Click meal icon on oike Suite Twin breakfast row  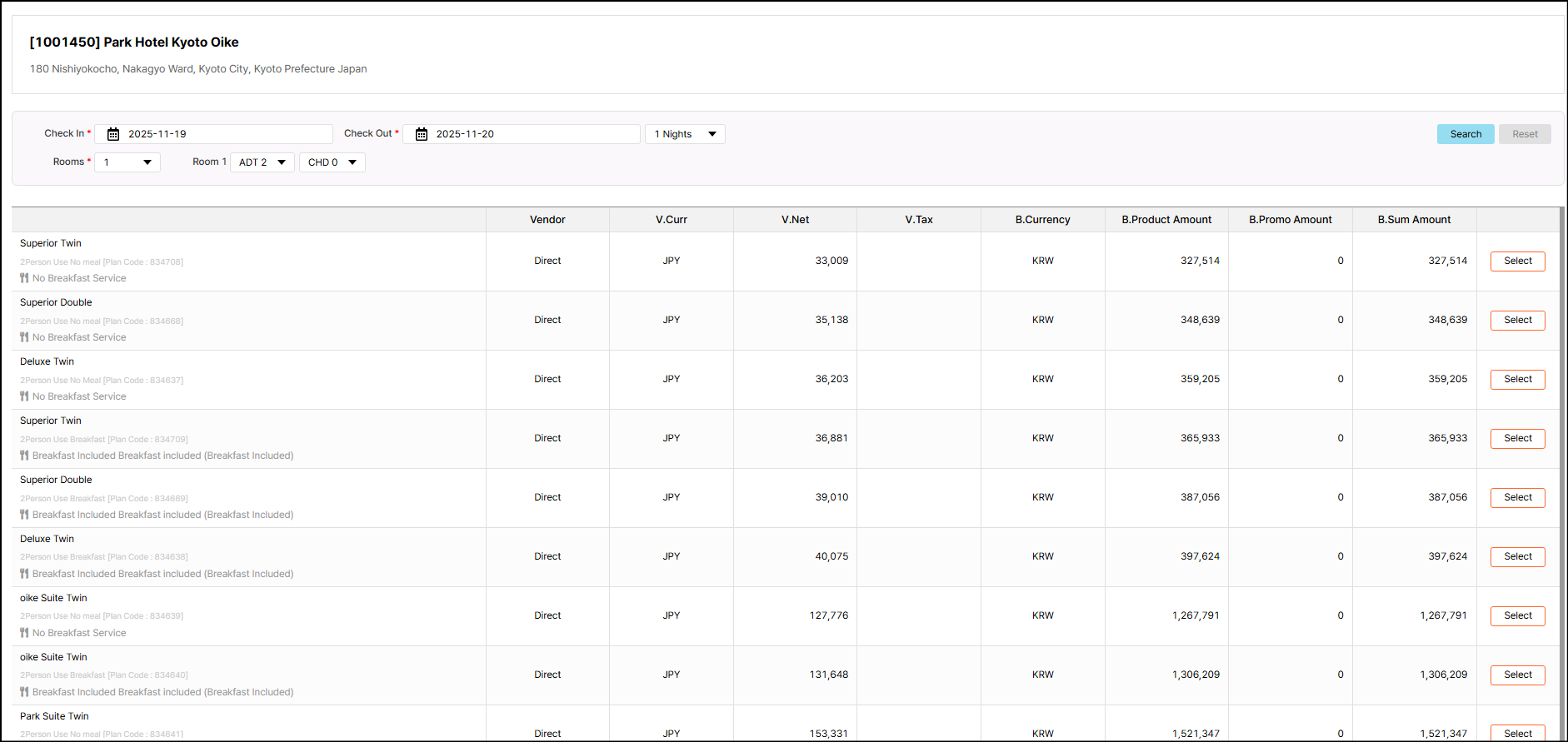point(24,692)
